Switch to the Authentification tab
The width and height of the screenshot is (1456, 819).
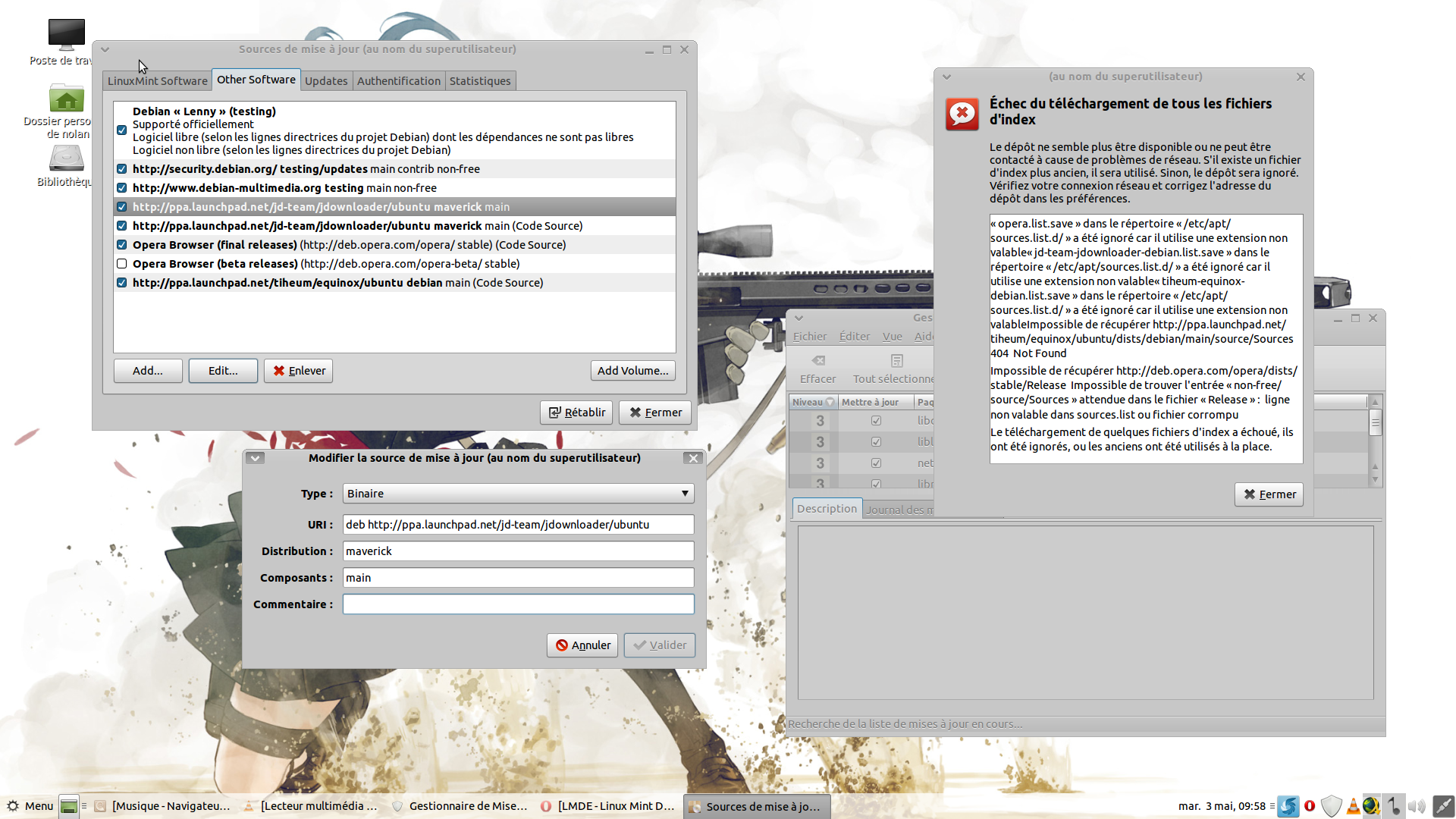tap(398, 81)
